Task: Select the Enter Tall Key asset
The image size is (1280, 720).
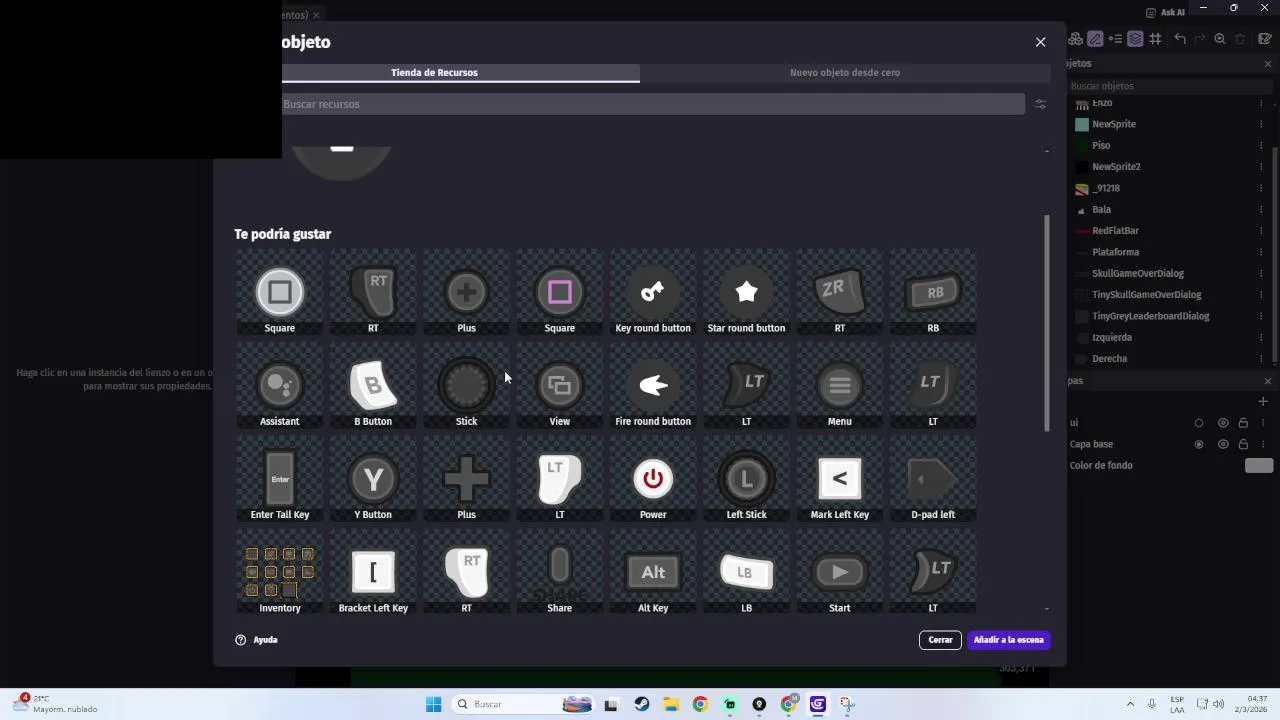Action: pyautogui.click(x=280, y=478)
